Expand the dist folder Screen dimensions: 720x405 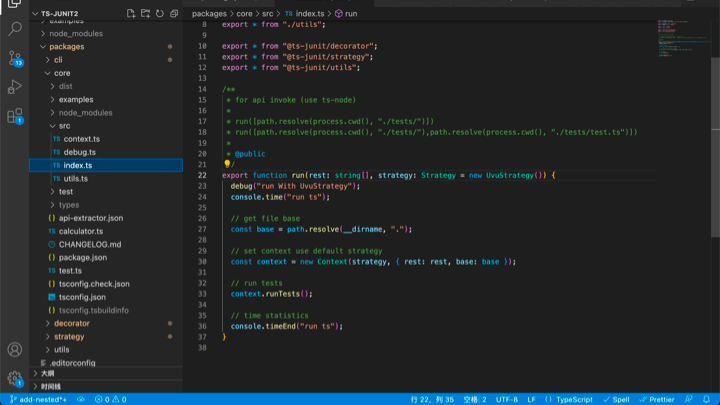pyautogui.click(x=106, y=86)
